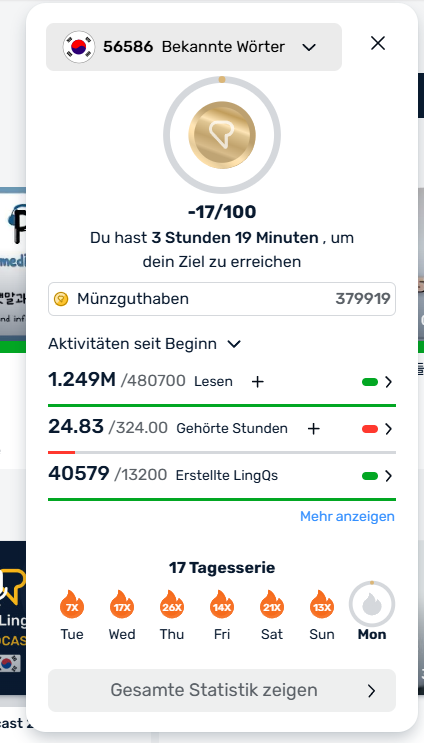Viewport: 424px width, 743px height.
Task: Click Gesamte Statistik zeigen button
Action: [222, 690]
